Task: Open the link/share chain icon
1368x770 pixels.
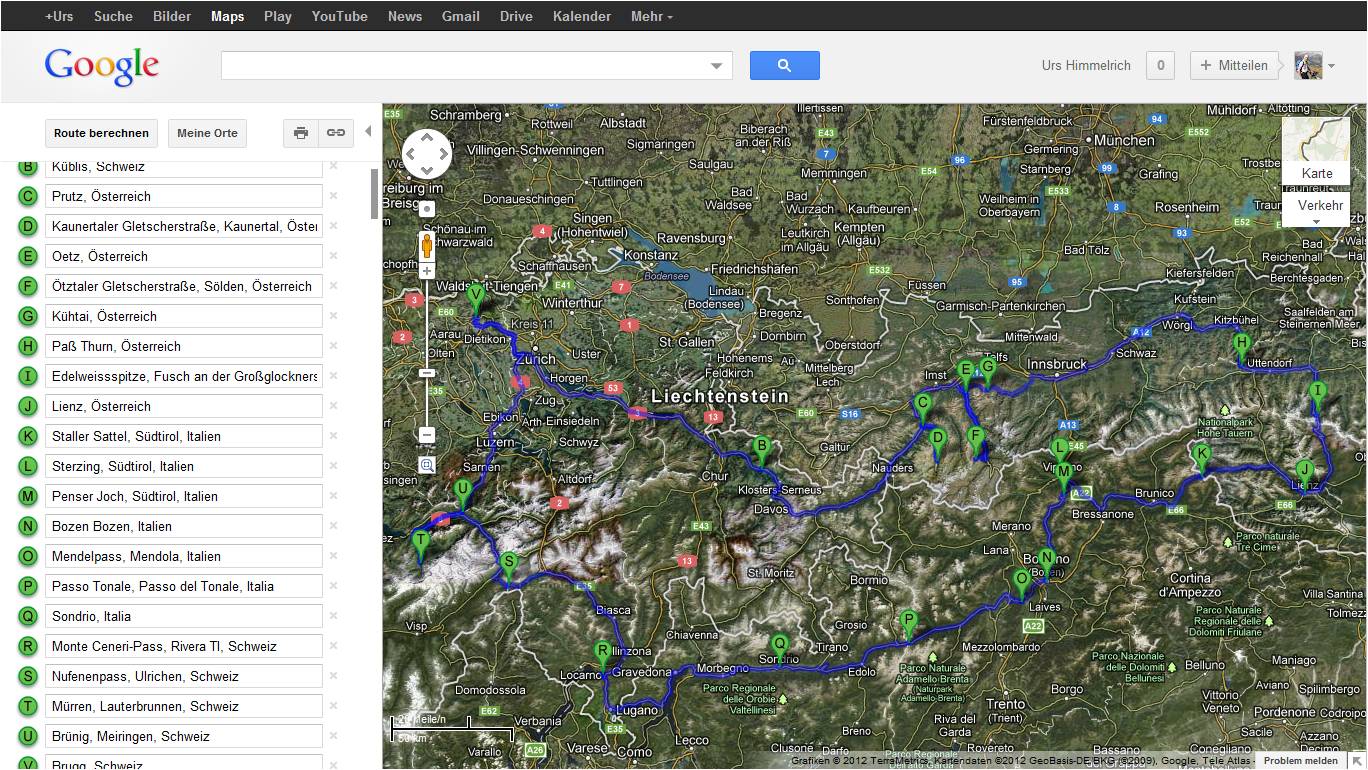Action: [x=336, y=133]
